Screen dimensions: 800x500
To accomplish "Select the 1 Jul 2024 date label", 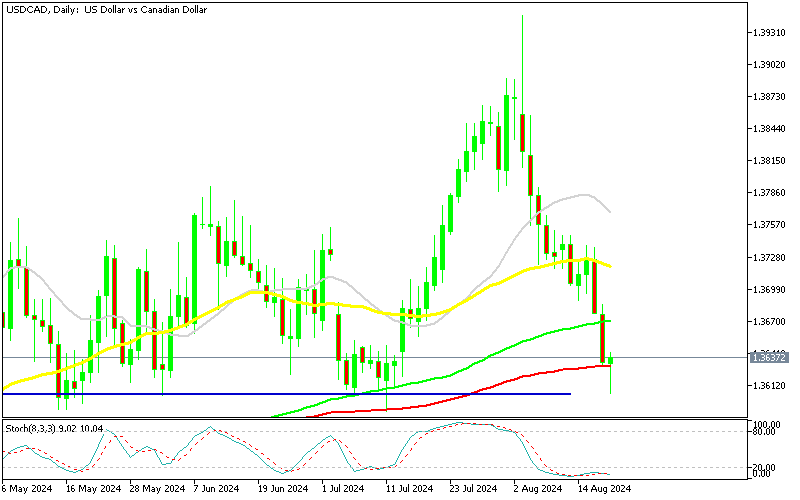I will point(340,489).
